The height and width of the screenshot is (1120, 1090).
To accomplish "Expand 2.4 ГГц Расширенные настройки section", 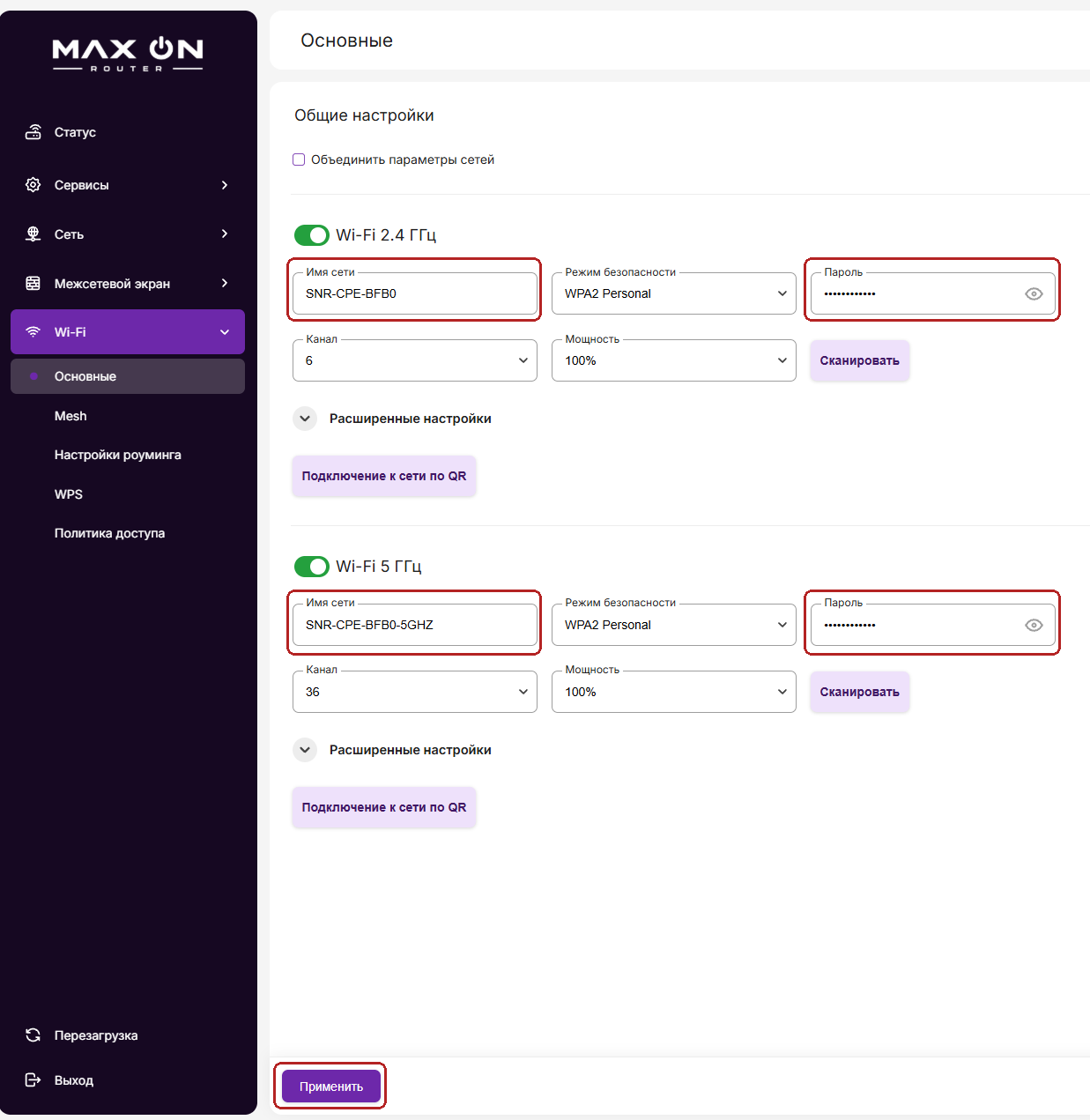I will [305, 419].
